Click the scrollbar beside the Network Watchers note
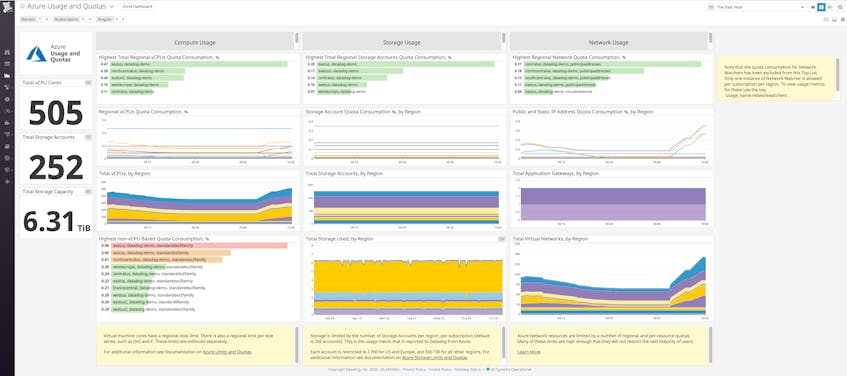This screenshot has height=376, width=847. pyautogui.click(x=837, y=73)
